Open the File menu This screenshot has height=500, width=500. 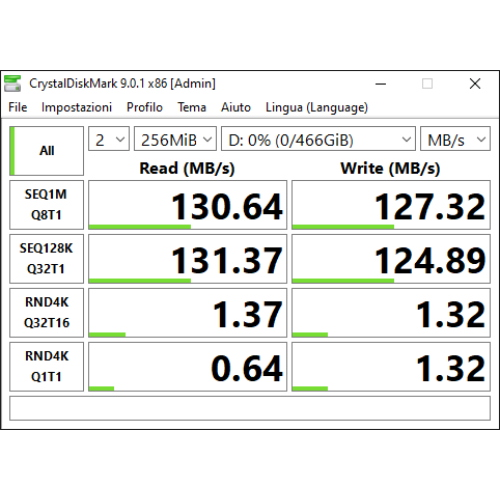tap(18, 107)
